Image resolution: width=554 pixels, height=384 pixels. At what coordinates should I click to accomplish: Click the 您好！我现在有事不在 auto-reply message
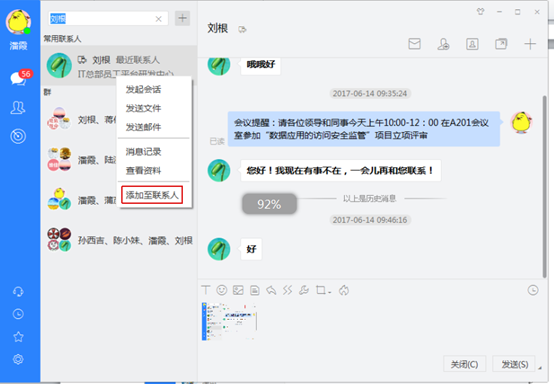(341, 171)
